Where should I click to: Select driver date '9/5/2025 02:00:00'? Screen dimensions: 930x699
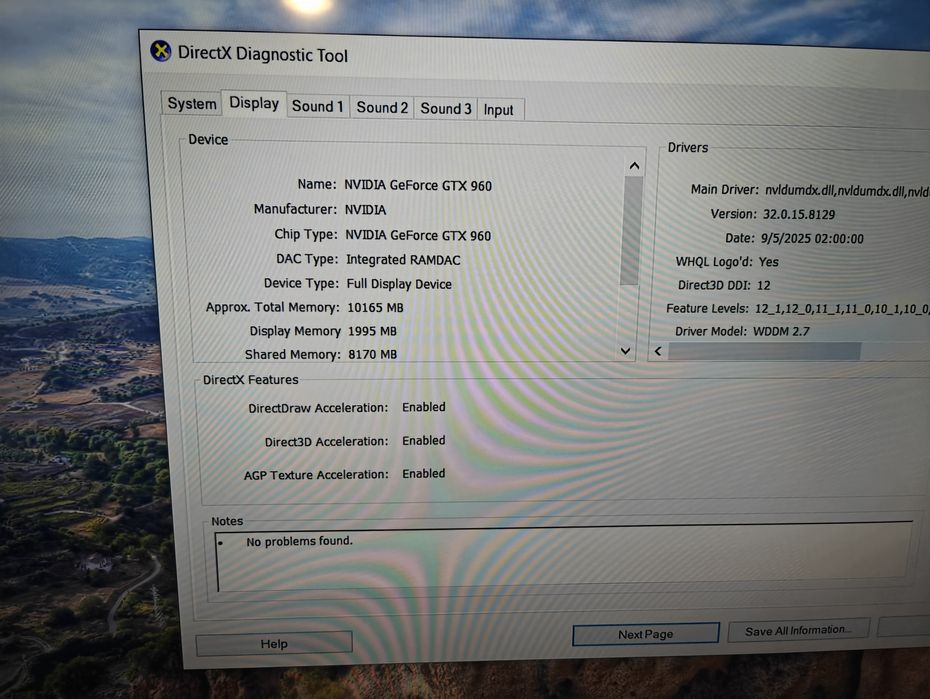tap(812, 238)
